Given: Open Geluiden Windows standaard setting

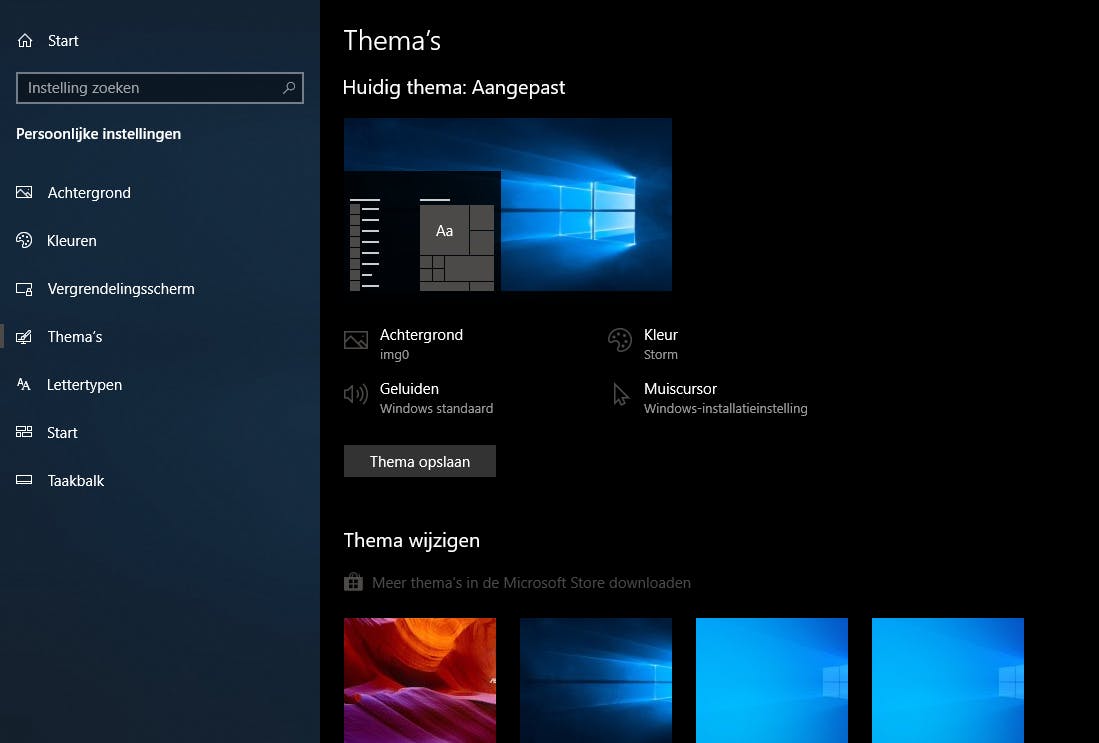Looking at the screenshot, I should click(419, 397).
